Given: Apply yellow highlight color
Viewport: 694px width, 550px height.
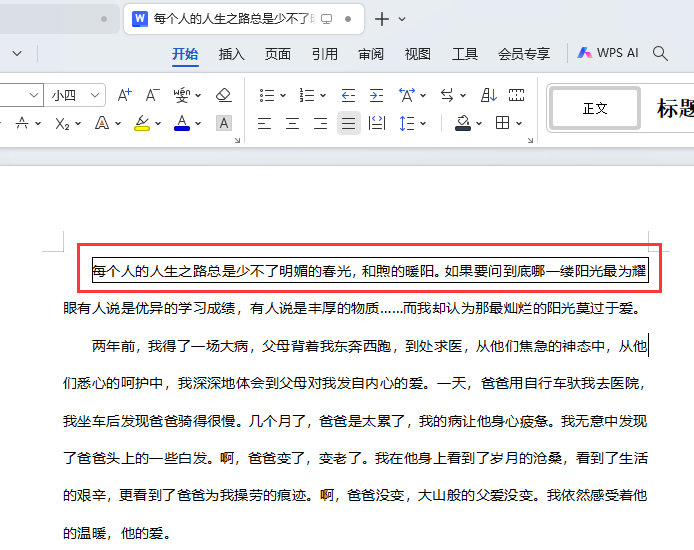Looking at the screenshot, I should coord(142,123).
